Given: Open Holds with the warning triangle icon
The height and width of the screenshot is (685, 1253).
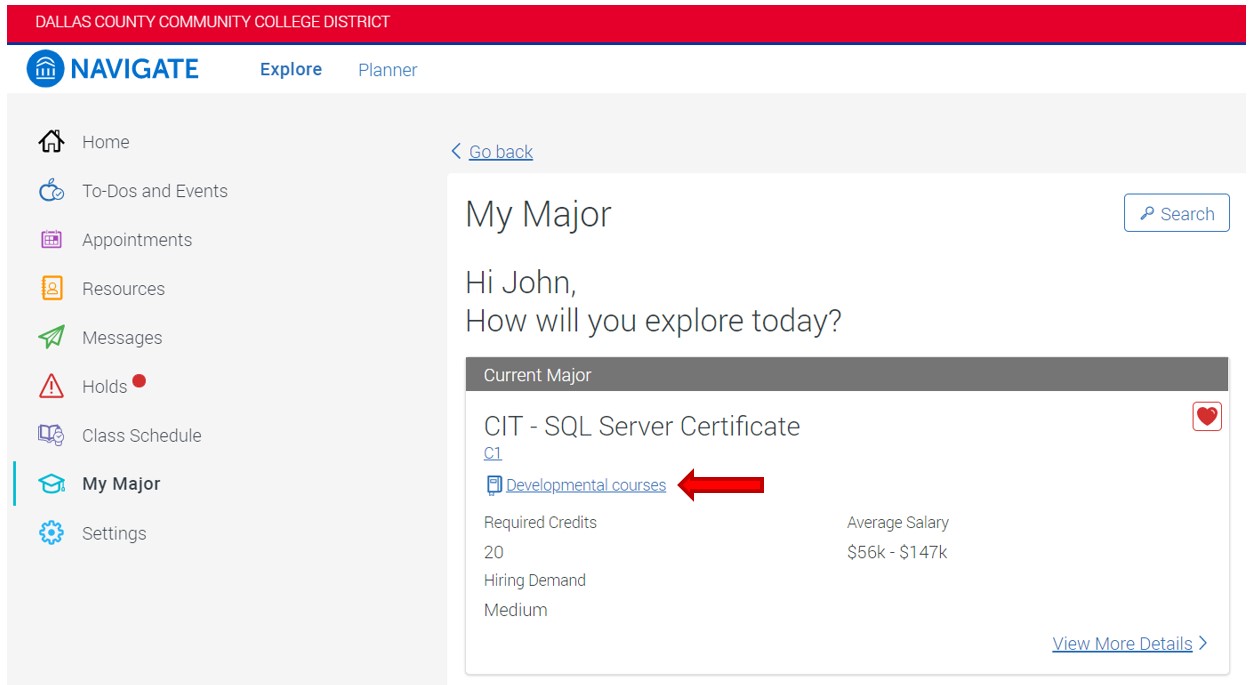Looking at the screenshot, I should coord(51,385).
